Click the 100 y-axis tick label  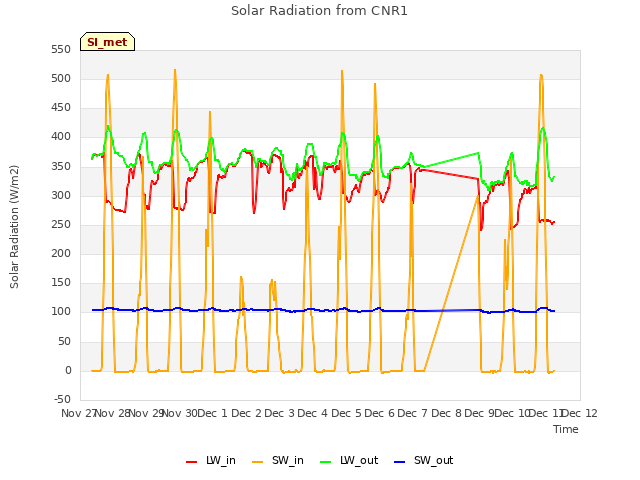tap(61, 312)
